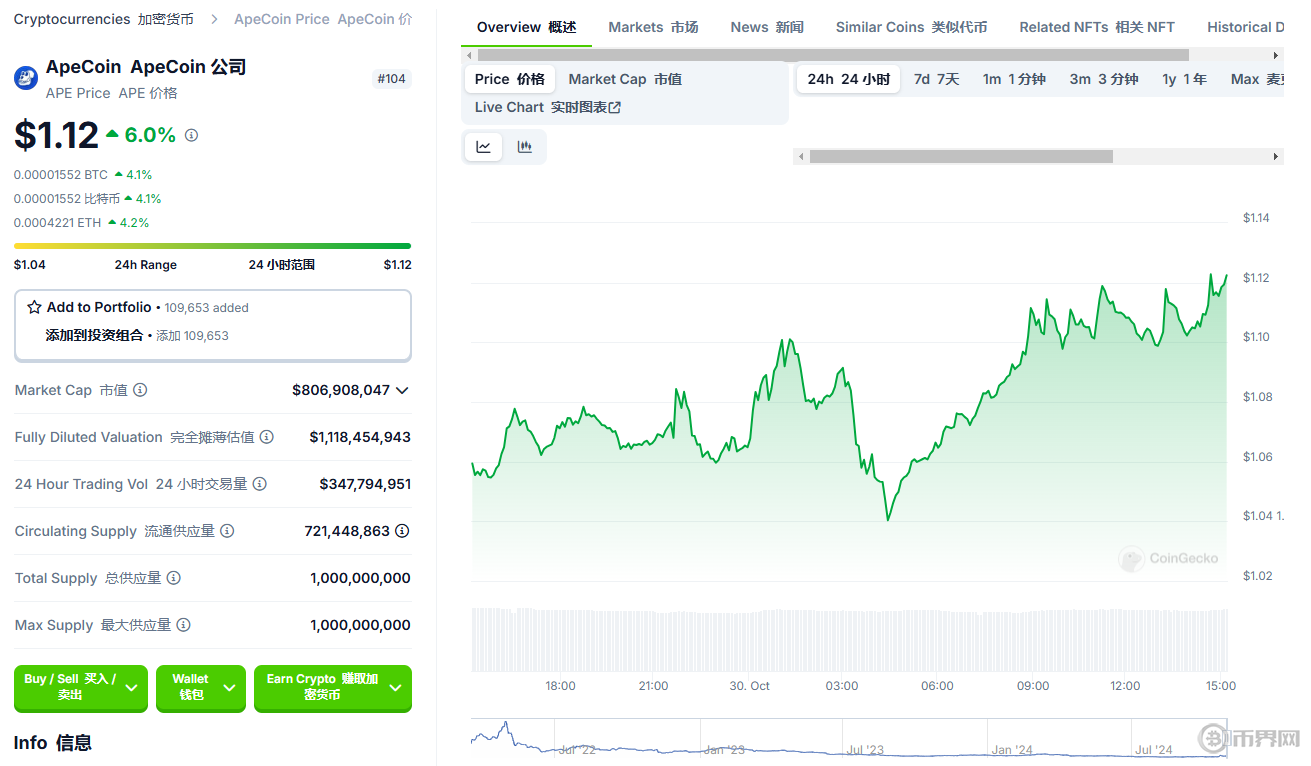This screenshot has height=766, width=1311.
Task: Click the historical mini chart navigator
Action: [x=849, y=739]
